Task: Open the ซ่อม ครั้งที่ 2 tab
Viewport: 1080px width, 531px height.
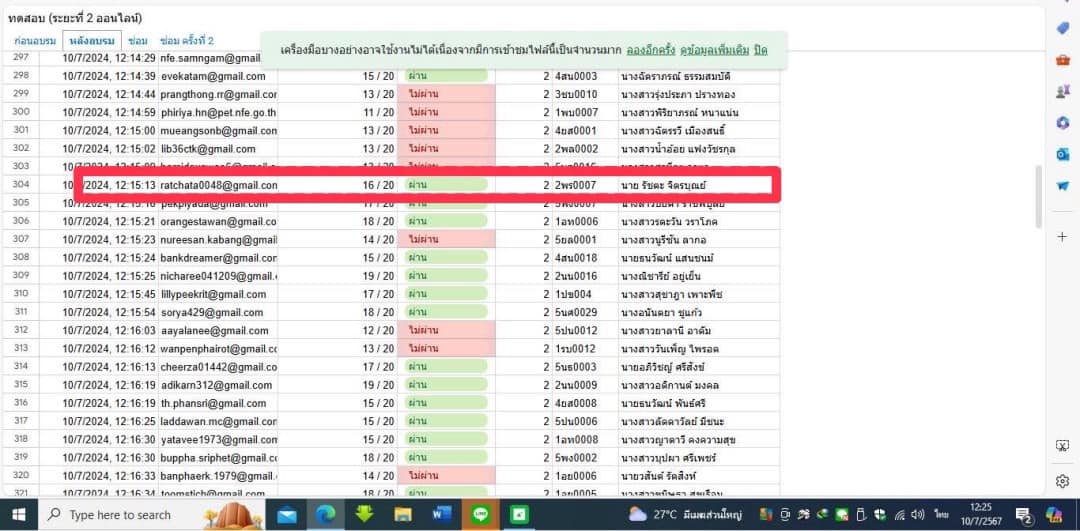Action: point(187,41)
